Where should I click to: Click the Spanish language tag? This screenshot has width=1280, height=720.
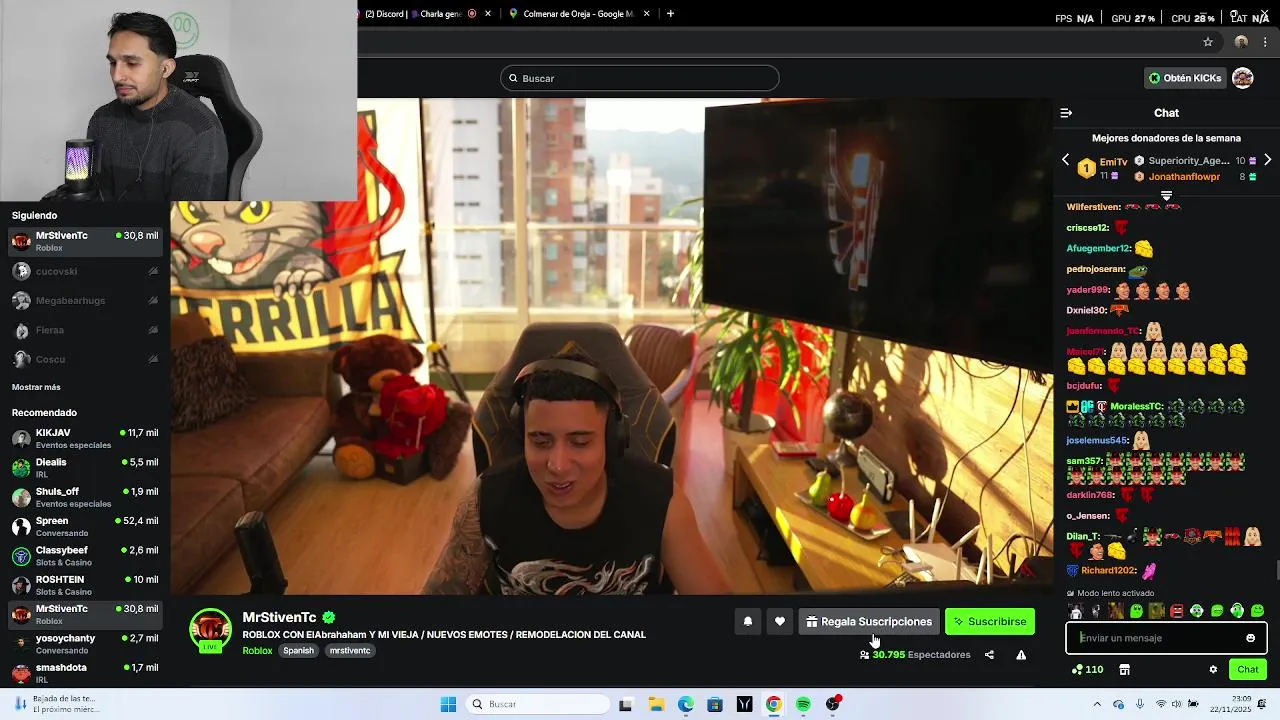tap(298, 651)
